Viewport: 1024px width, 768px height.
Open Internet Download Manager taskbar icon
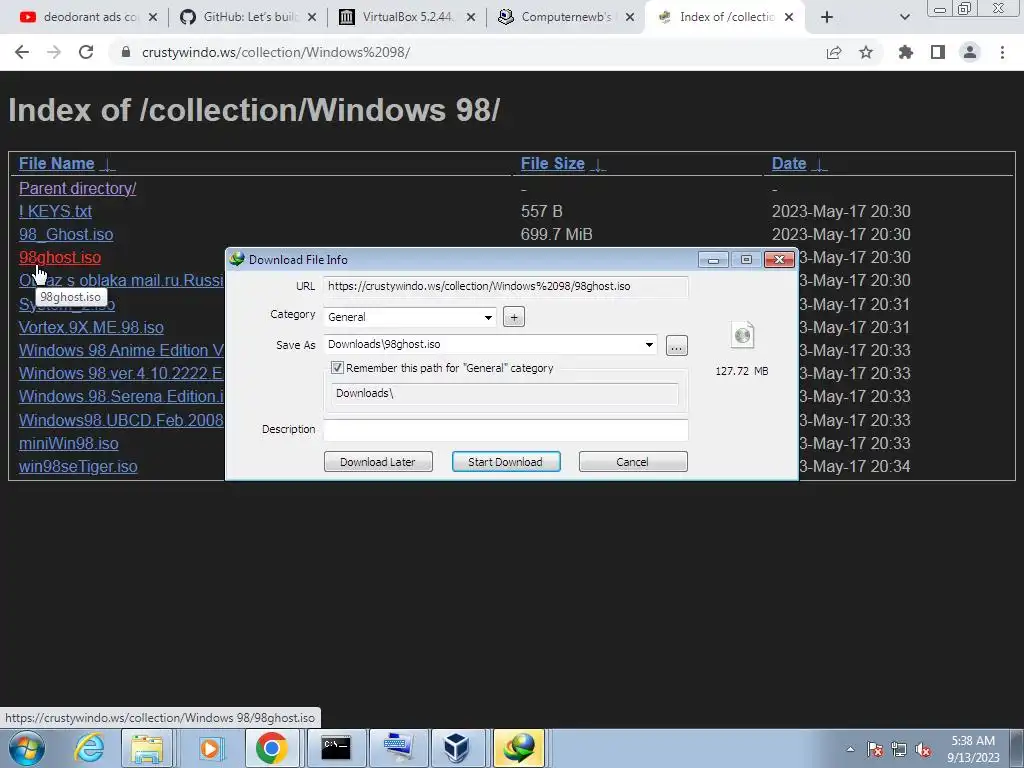point(519,748)
